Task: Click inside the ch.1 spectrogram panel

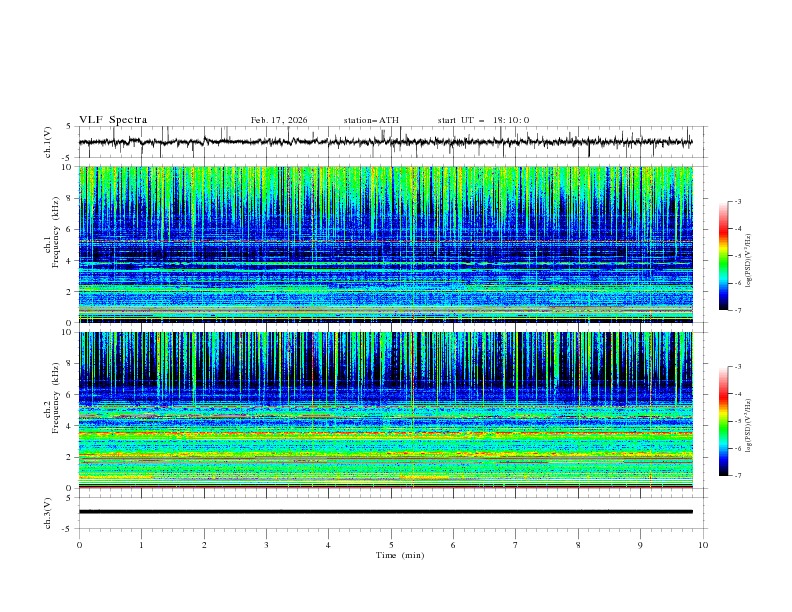Action: coord(386,244)
